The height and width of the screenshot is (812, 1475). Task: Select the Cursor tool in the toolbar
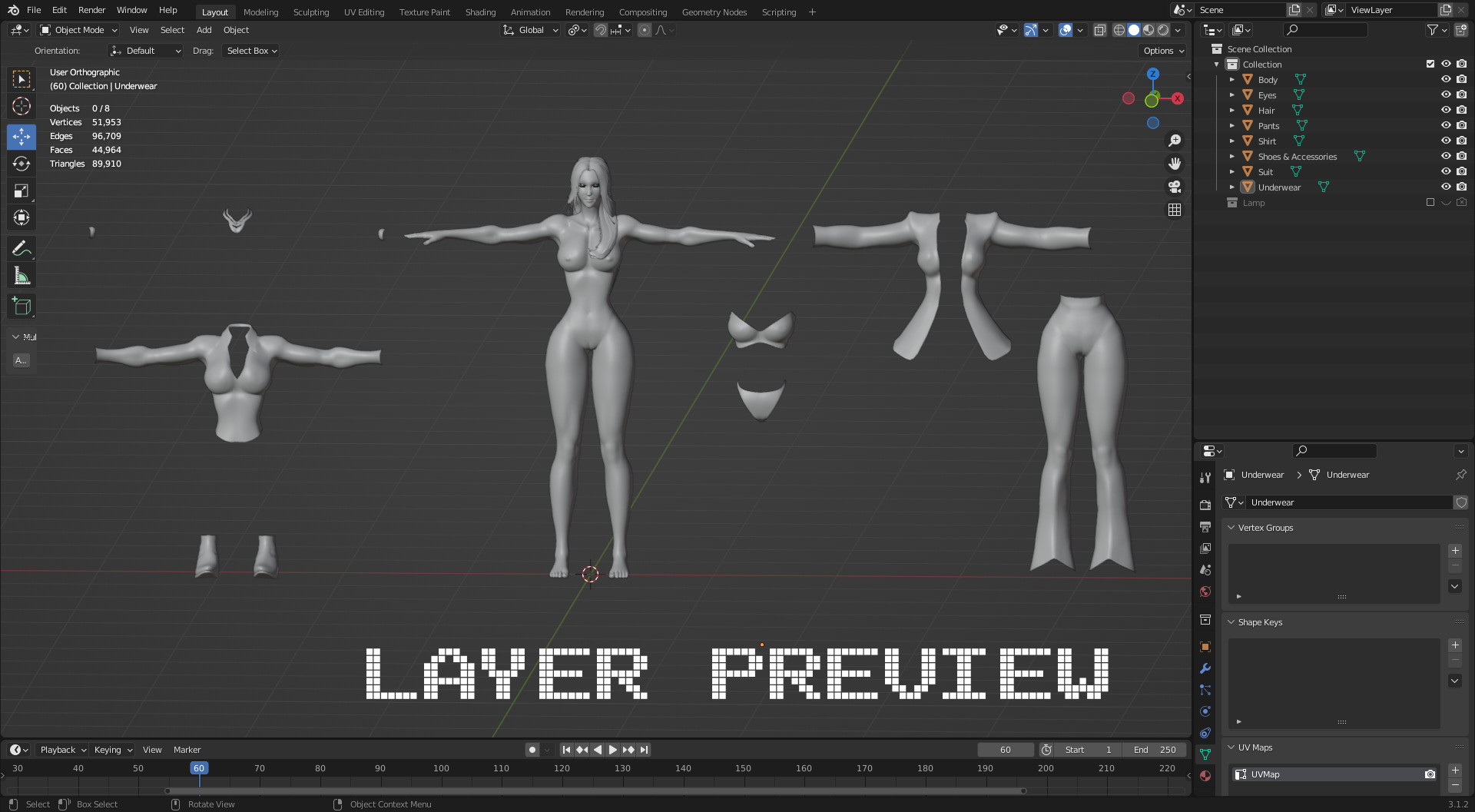[x=22, y=106]
